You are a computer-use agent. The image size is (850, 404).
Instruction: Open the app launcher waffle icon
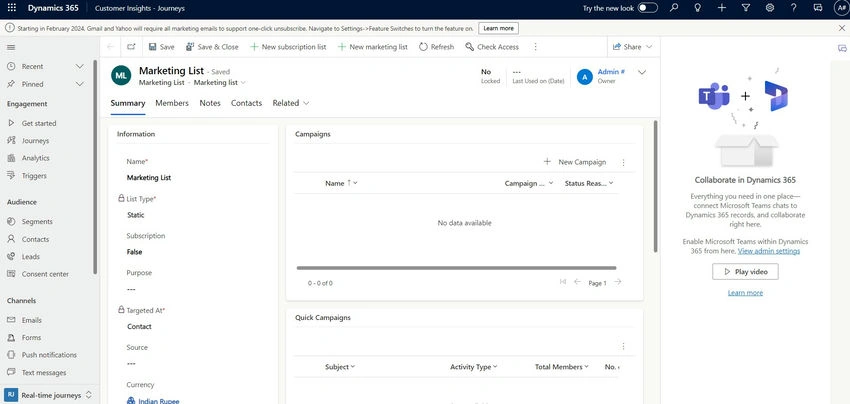[x=11, y=8]
